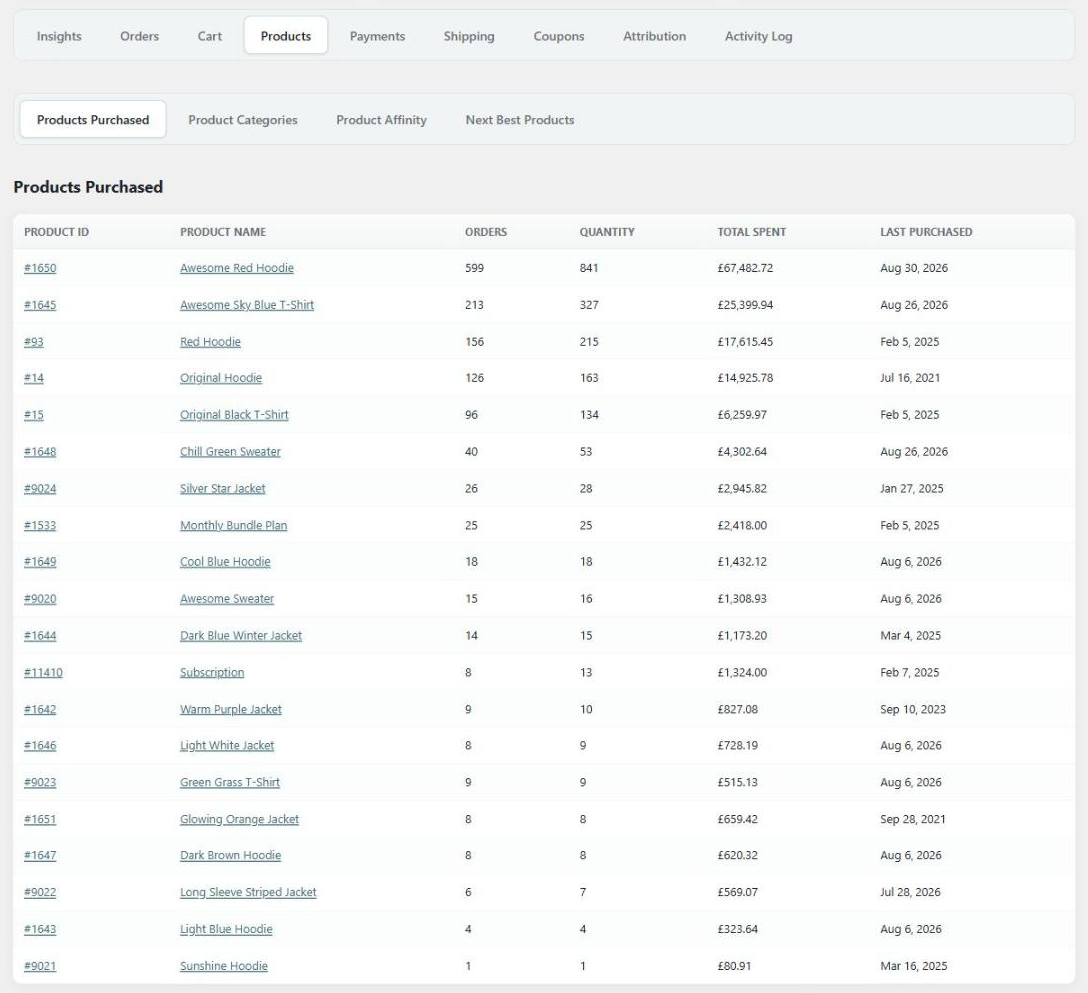Open product ID #9021
Screen dimensions: 1088x993
[40, 965]
